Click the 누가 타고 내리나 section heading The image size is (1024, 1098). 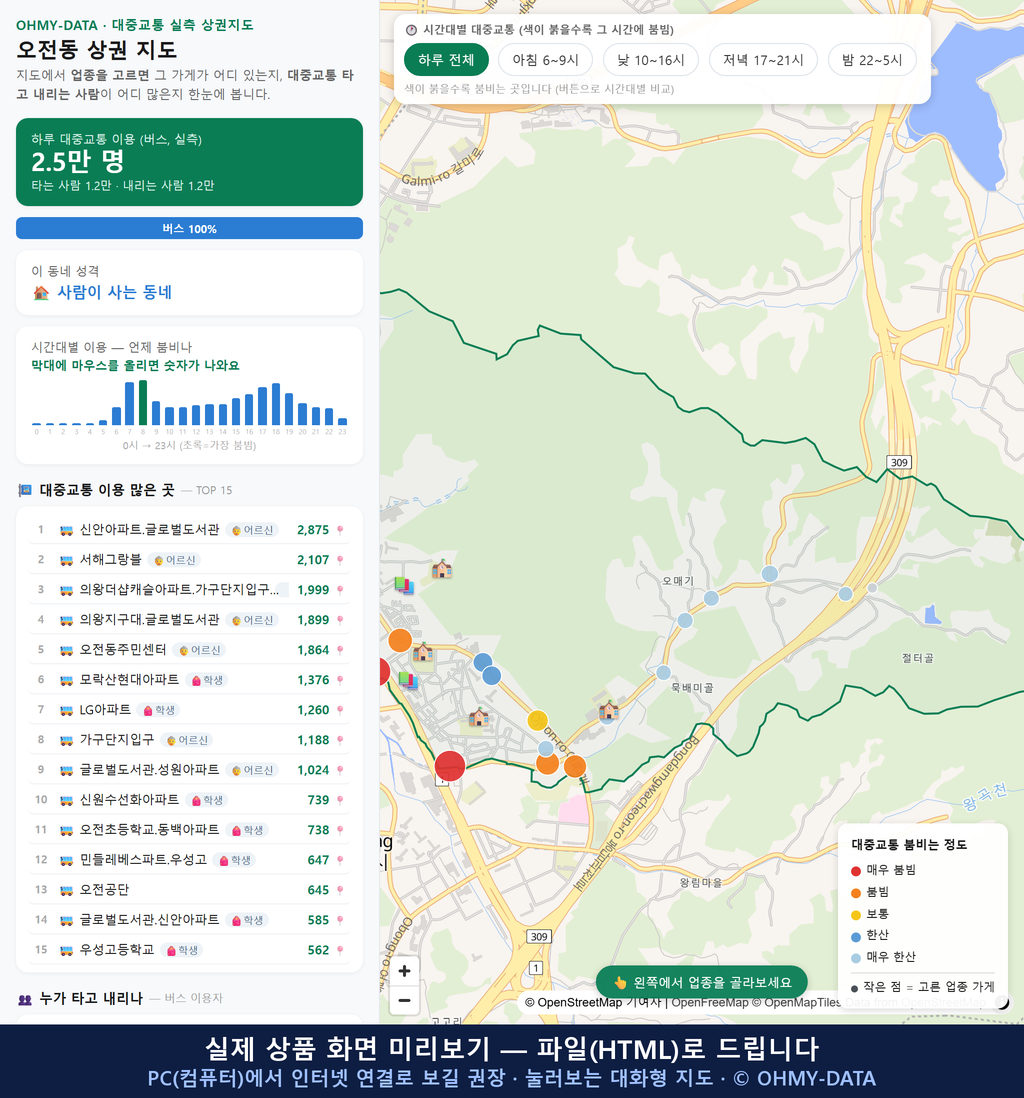coord(91,999)
